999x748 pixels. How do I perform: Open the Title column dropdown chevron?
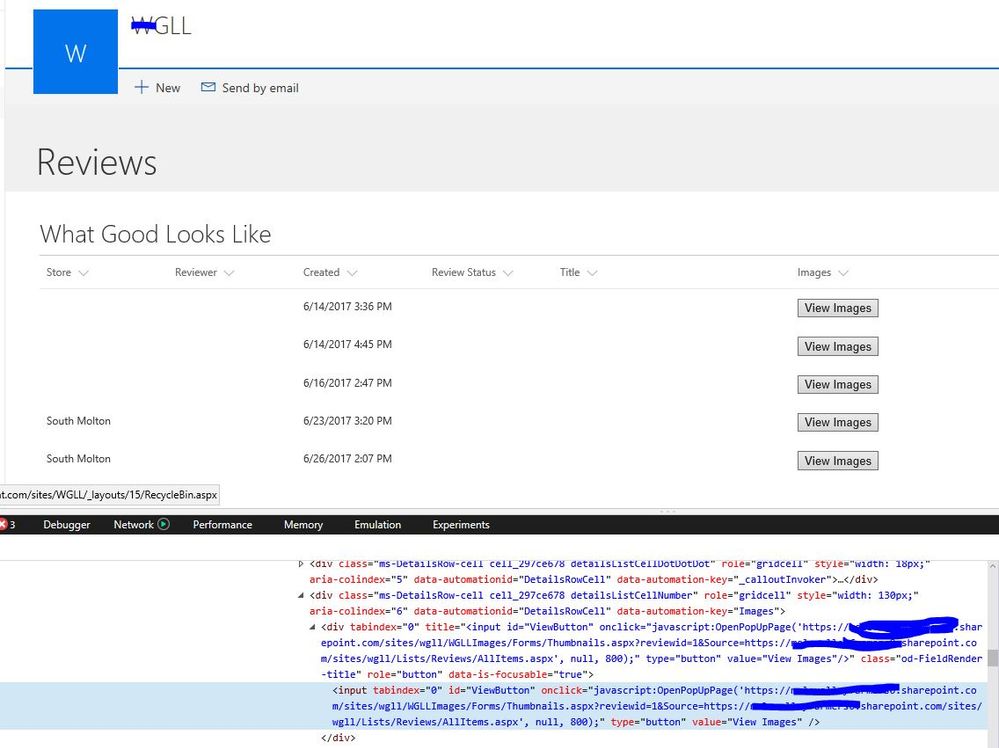tap(592, 273)
